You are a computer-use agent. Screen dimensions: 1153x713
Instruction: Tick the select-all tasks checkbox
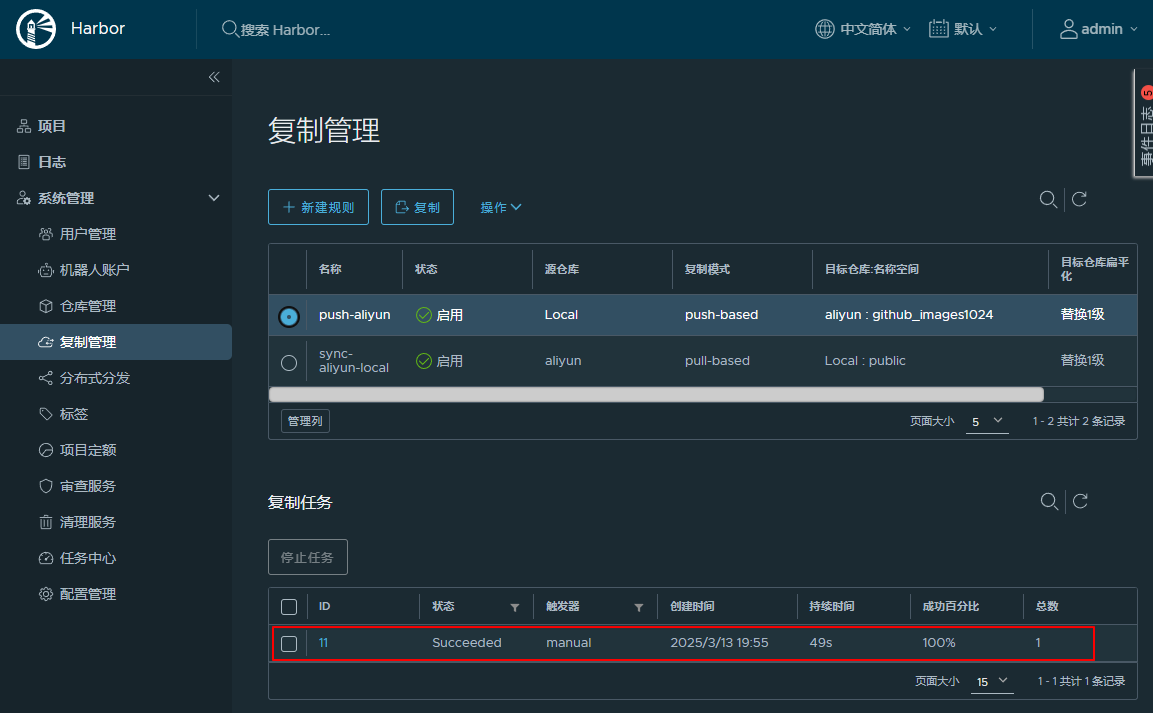289,607
